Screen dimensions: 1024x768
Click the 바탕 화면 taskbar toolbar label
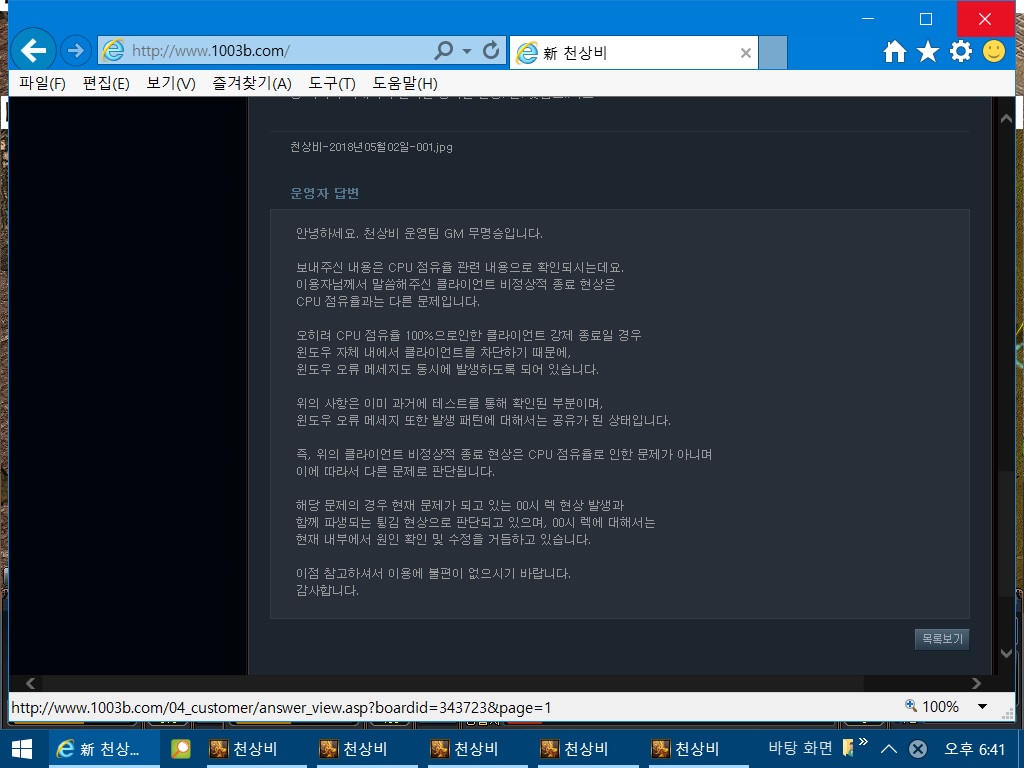click(x=800, y=748)
